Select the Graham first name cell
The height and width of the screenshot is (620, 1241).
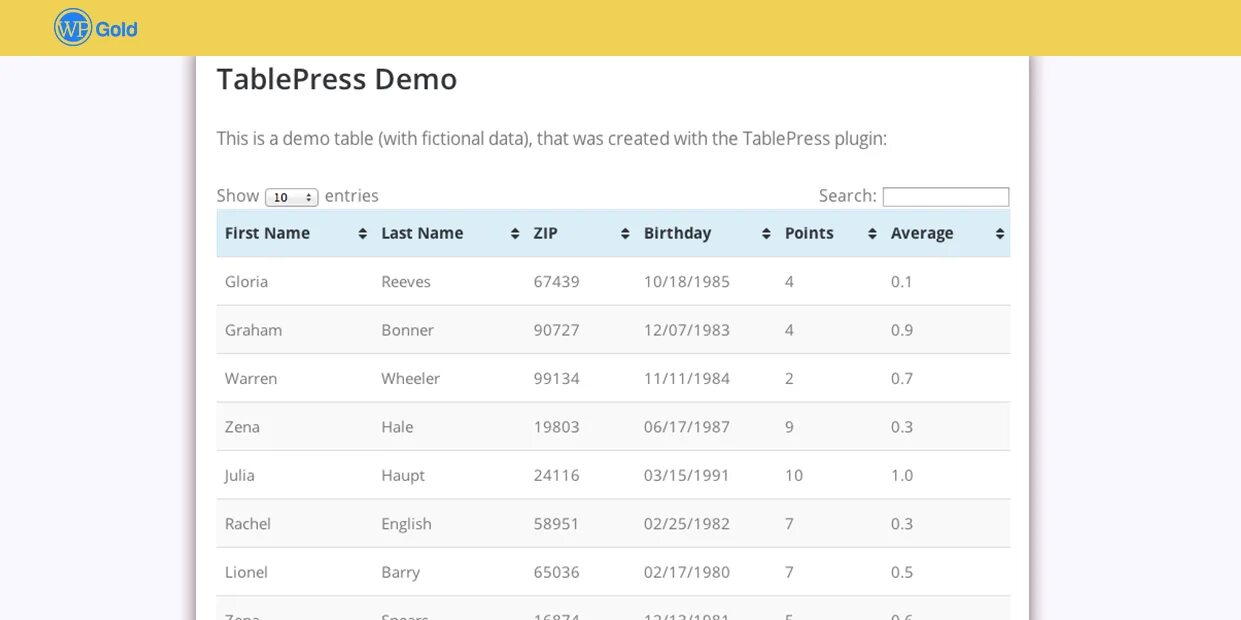point(253,330)
